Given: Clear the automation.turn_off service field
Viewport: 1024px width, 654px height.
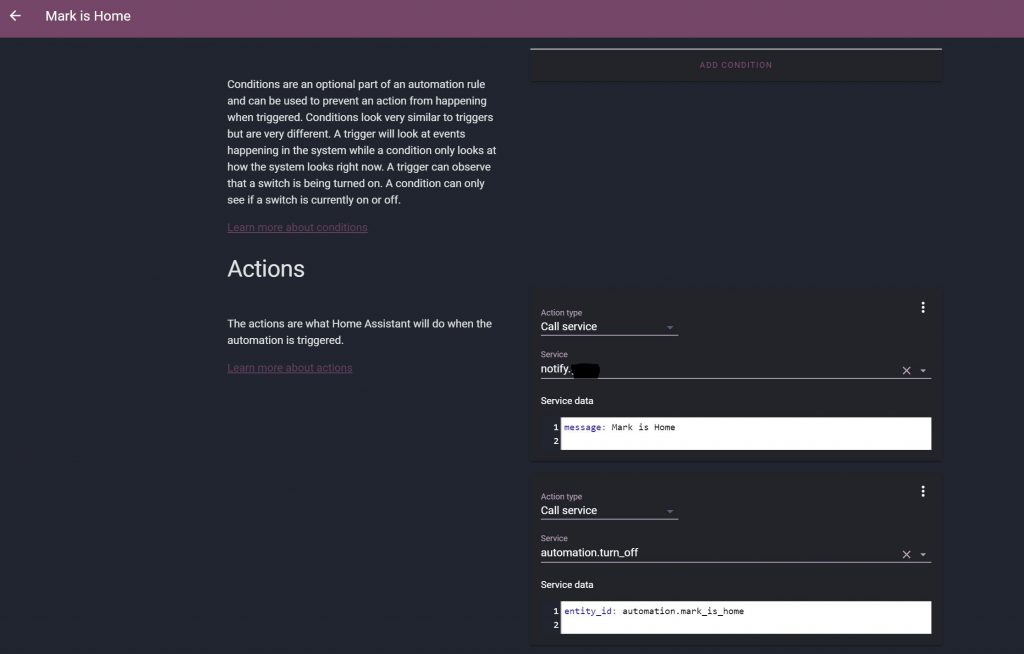Looking at the screenshot, I should tap(906, 554).
